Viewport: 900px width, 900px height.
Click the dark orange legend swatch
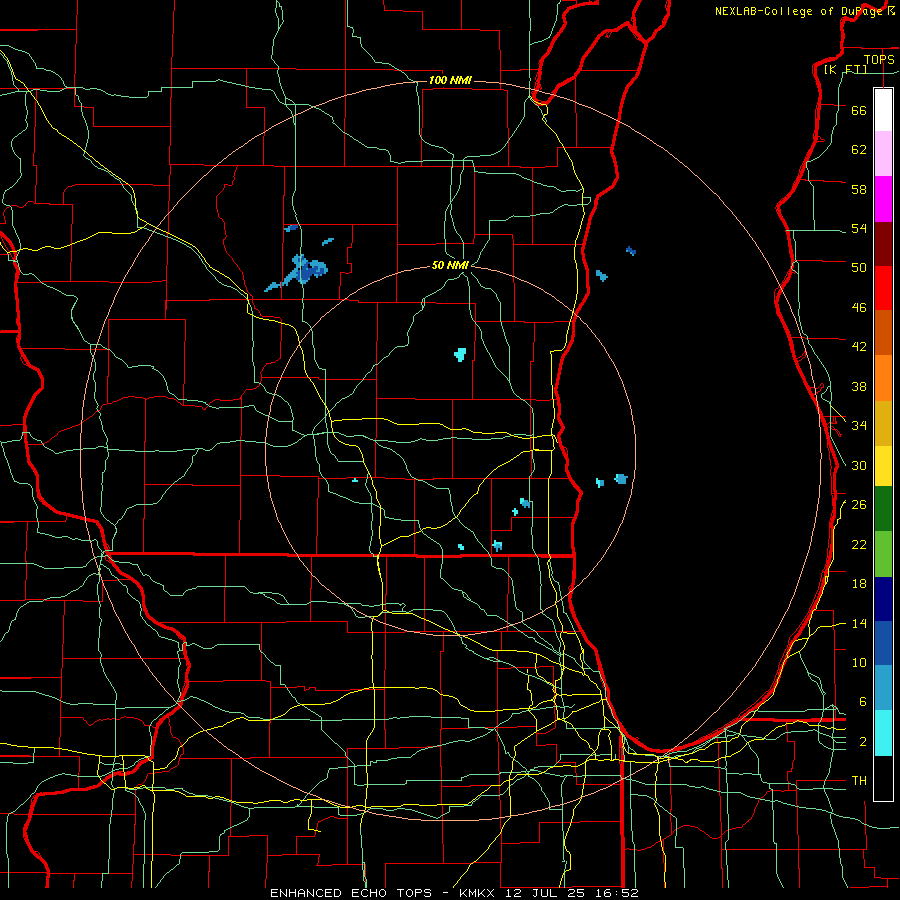(883, 332)
